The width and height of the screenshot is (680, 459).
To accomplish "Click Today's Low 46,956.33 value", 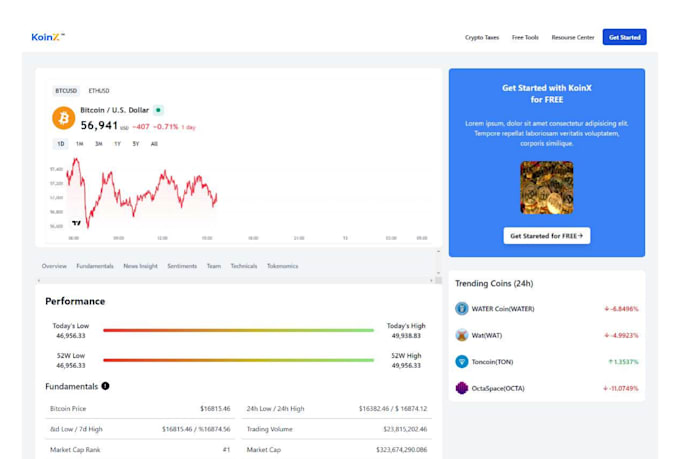I will click(x=71, y=336).
